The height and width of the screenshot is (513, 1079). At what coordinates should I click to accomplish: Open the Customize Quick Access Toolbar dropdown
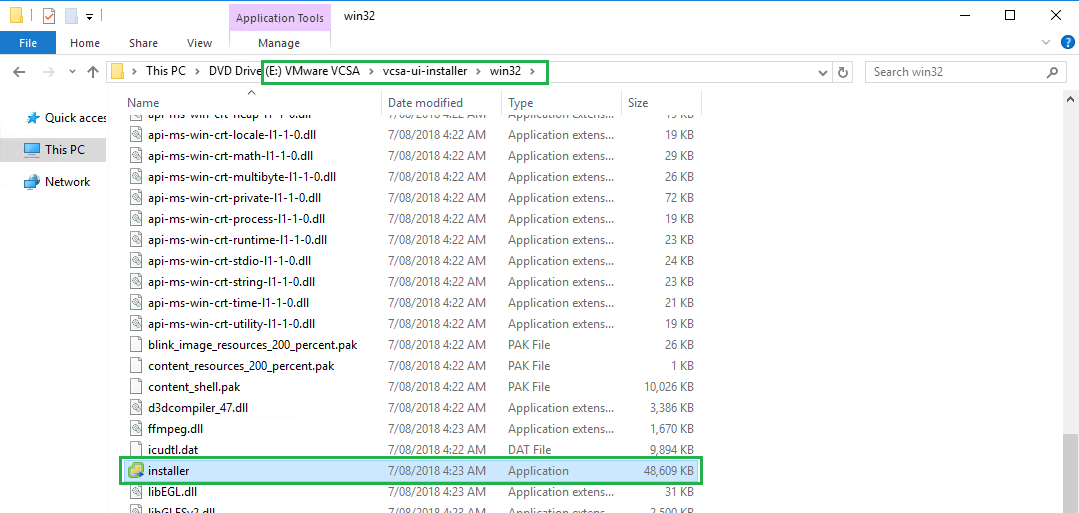coord(89,16)
